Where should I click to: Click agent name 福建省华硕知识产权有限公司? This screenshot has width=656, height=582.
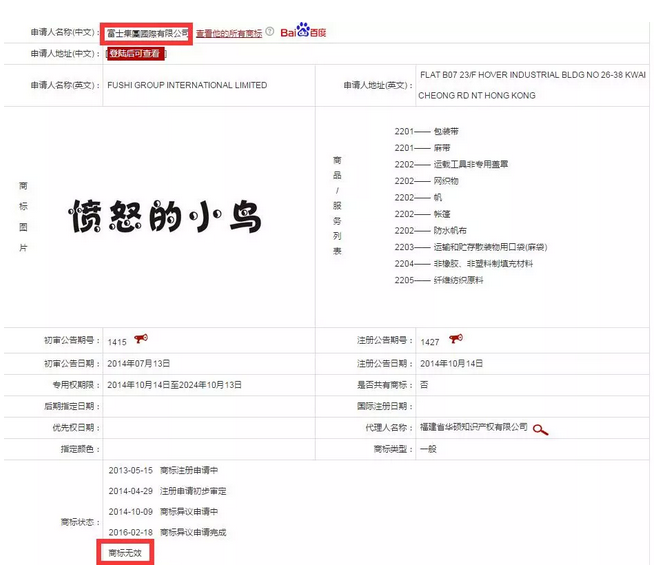[474, 428]
